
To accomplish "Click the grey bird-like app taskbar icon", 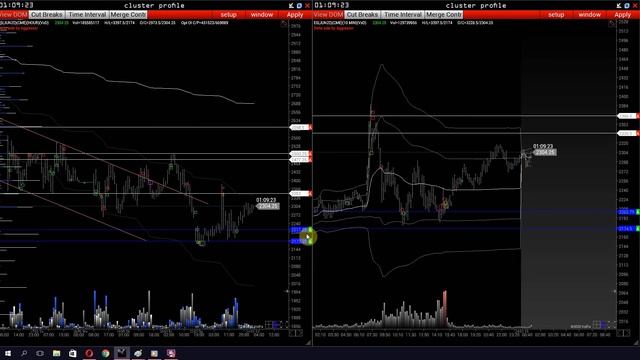I will click(x=138, y=353).
